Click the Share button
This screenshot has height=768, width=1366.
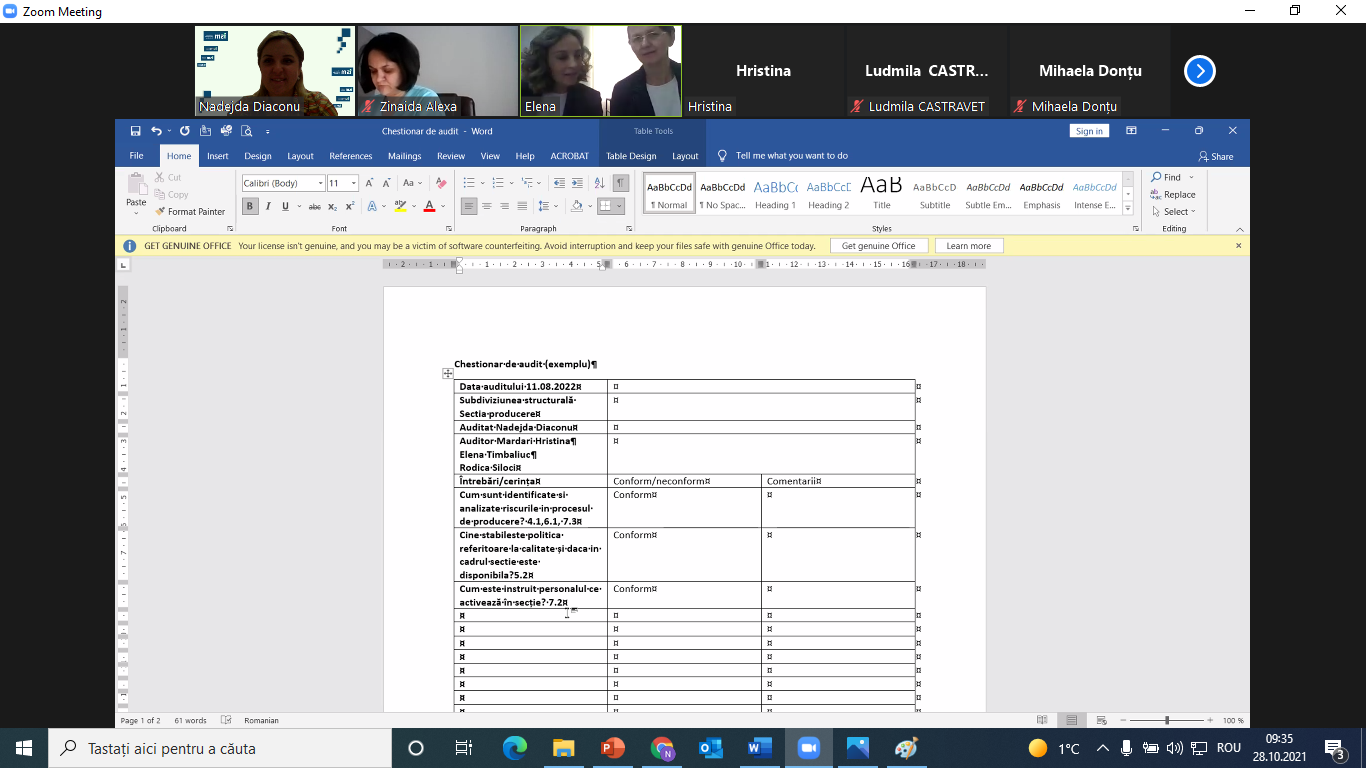point(1216,156)
